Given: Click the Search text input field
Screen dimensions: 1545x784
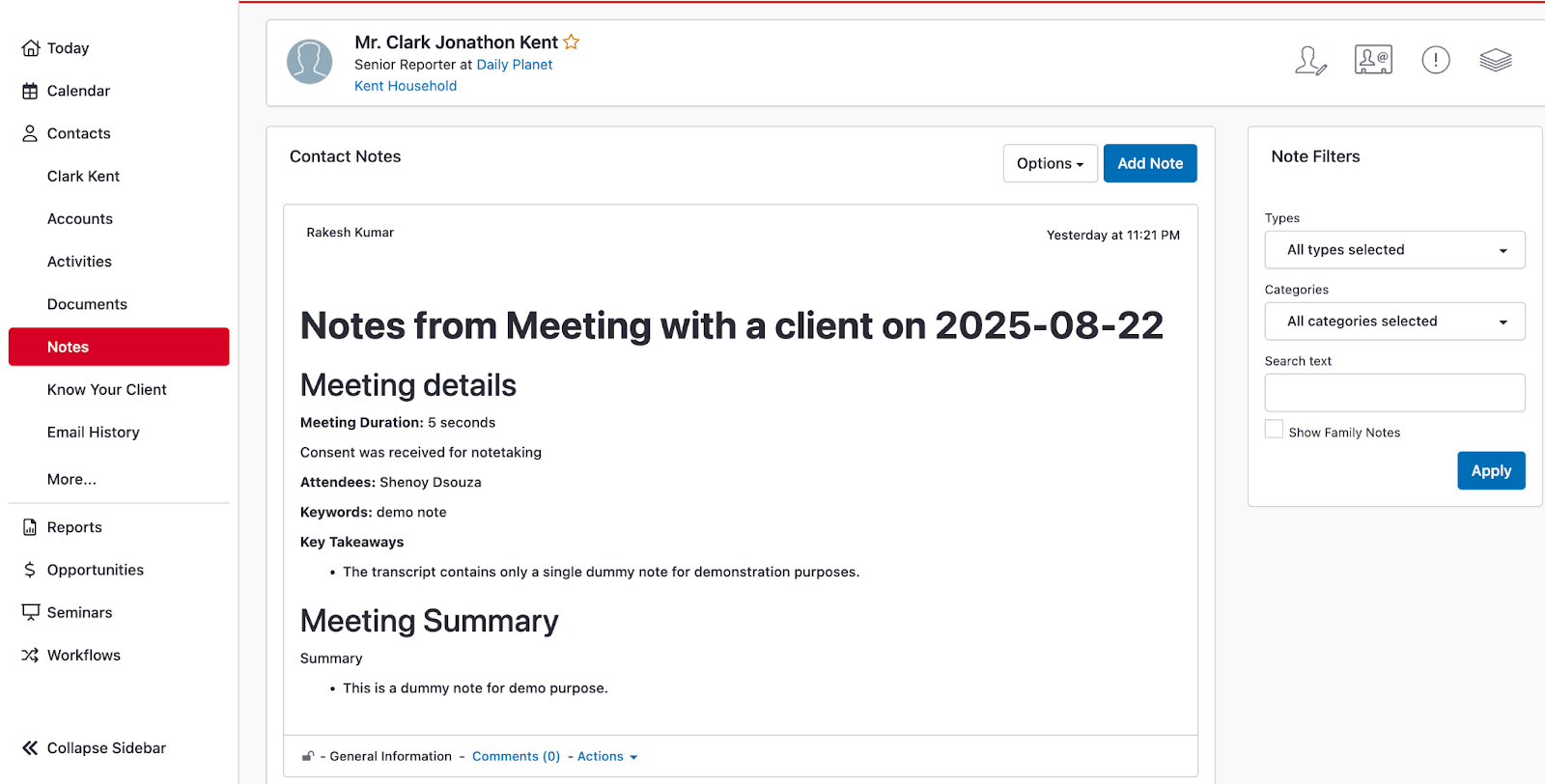Looking at the screenshot, I should coord(1394,393).
